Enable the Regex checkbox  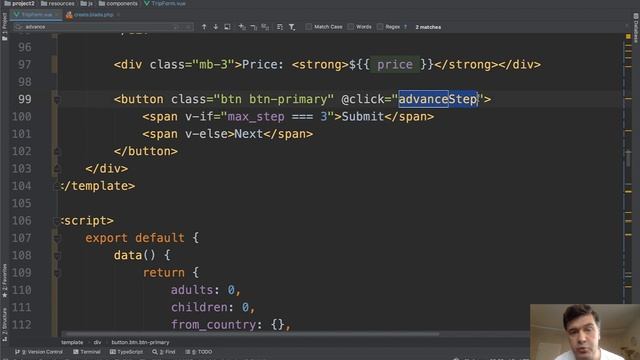[x=380, y=27]
